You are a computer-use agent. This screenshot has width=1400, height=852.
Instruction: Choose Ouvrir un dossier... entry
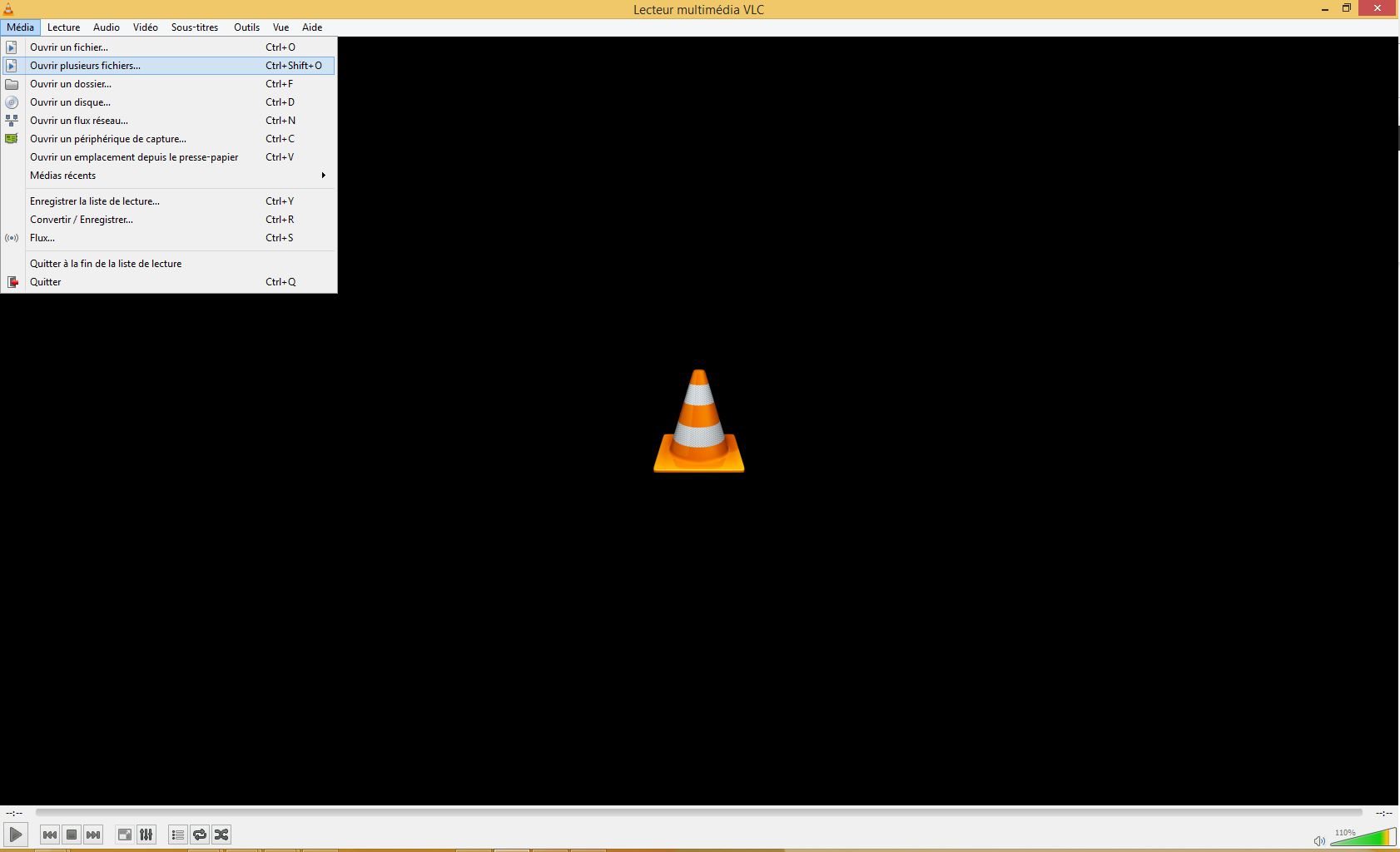(169, 84)
